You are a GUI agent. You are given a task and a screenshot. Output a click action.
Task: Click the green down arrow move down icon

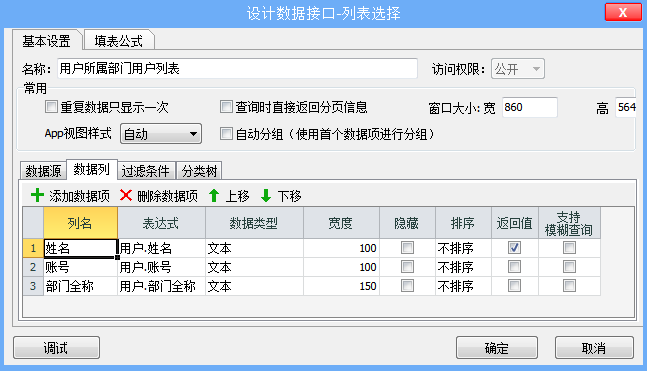266,196
